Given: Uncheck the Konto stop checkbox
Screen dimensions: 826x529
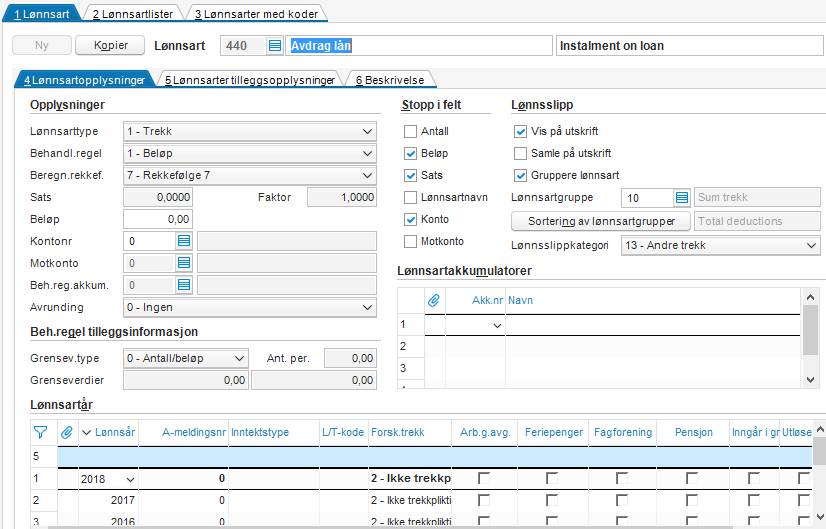Looking at the screenshot, I should click(410, 219).
